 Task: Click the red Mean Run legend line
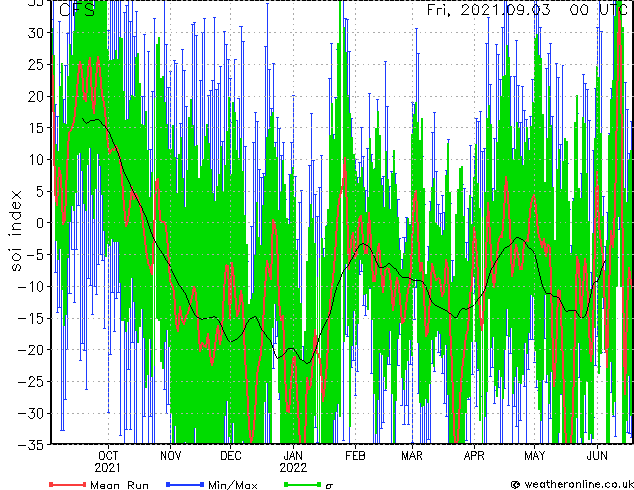tap(68, 484)
